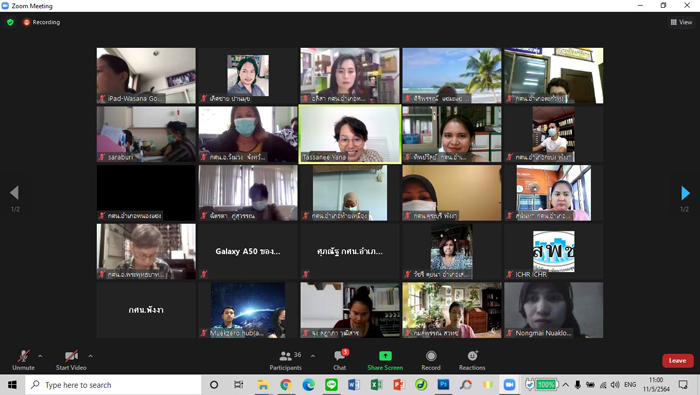700x395 pixels.
Task: Open Microsoft Excel from taskbar
Action: click(x=376, y=385)
